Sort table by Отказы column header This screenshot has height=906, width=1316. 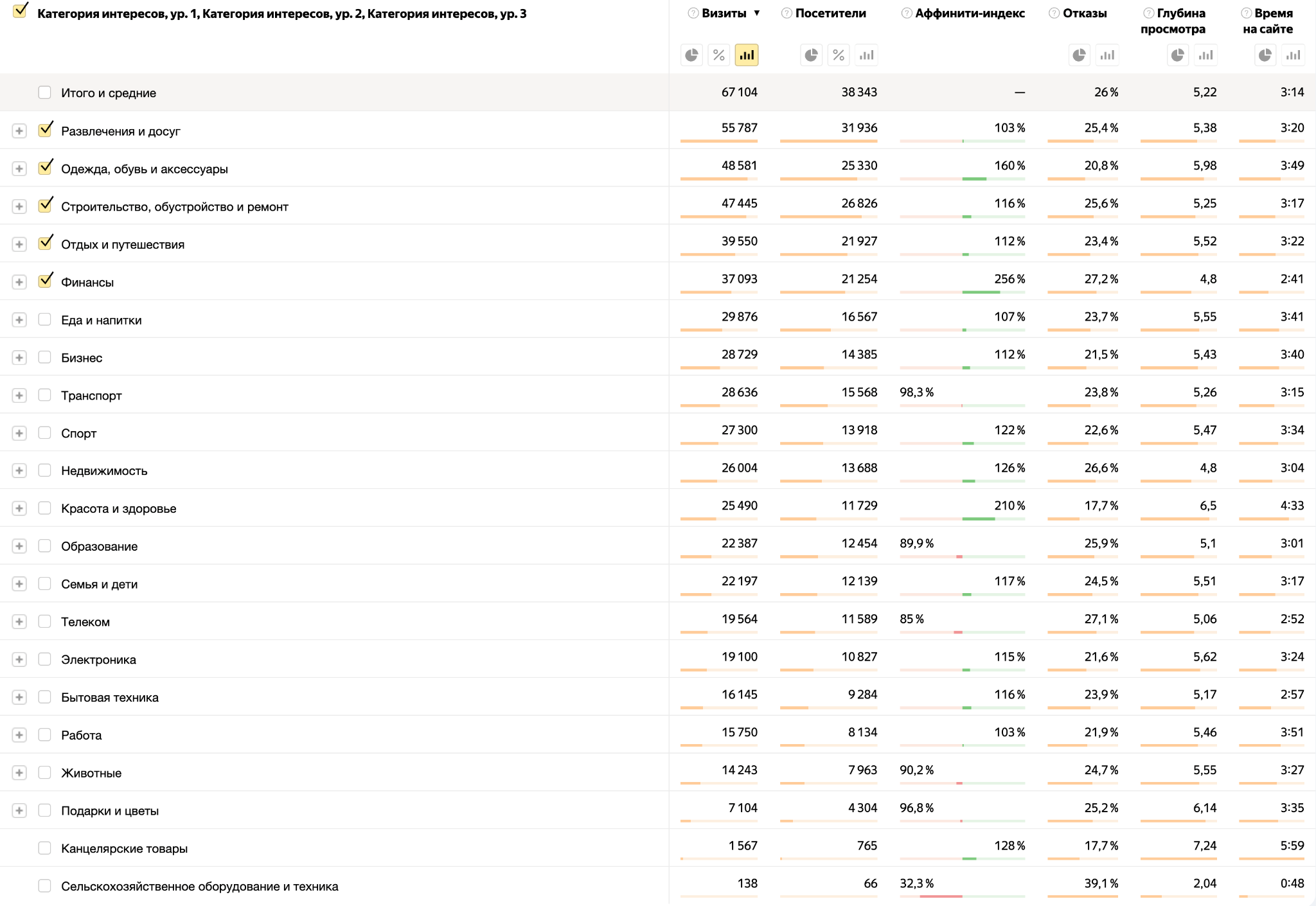(x=1085, y=13)
